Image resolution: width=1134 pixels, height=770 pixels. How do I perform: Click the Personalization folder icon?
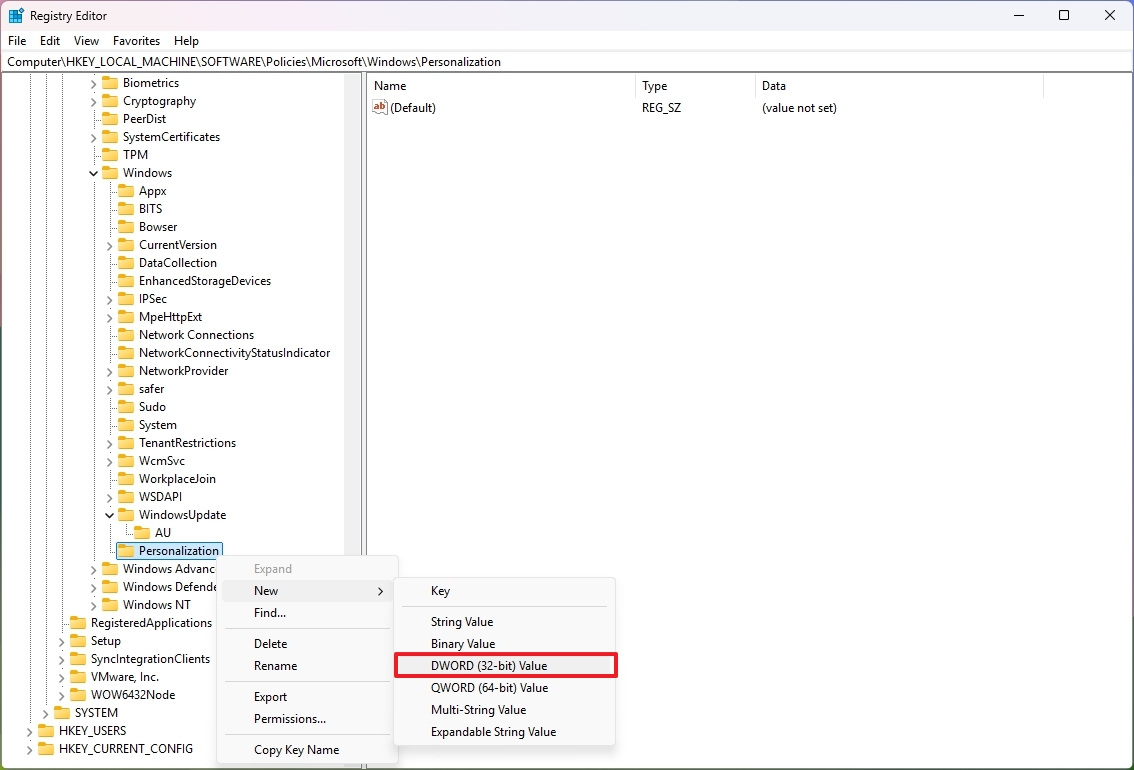[125, 550]
